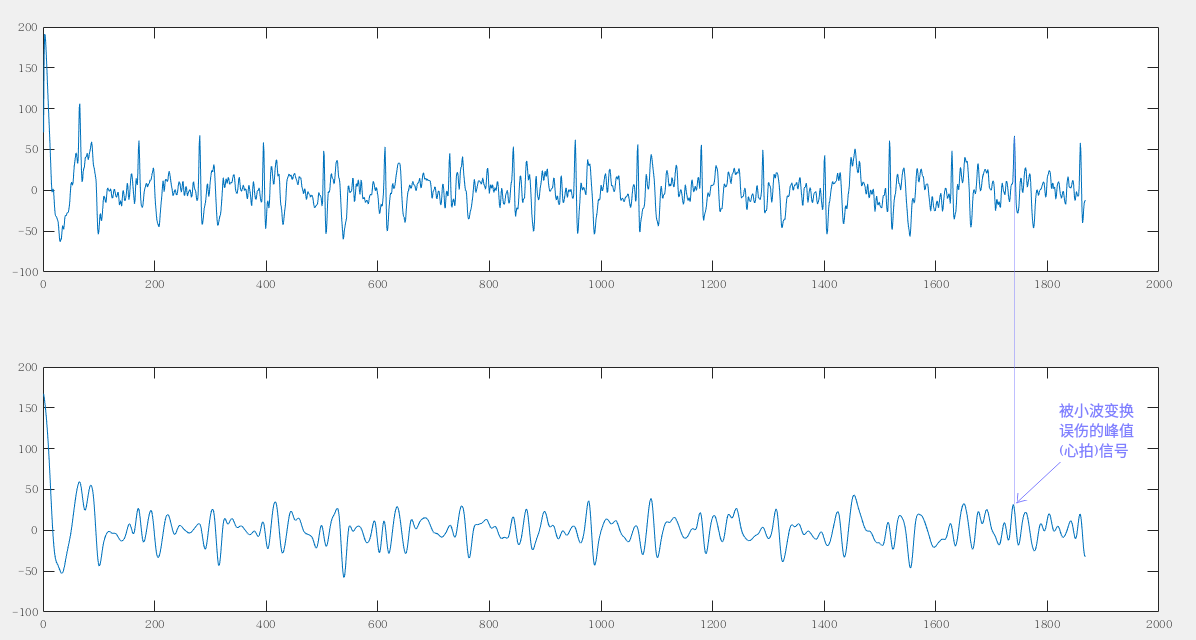Viewport: 1196px width, 640px height.
Task: Pick x-axis tick 600 under lower plot
Action: (x=378, y=624)
